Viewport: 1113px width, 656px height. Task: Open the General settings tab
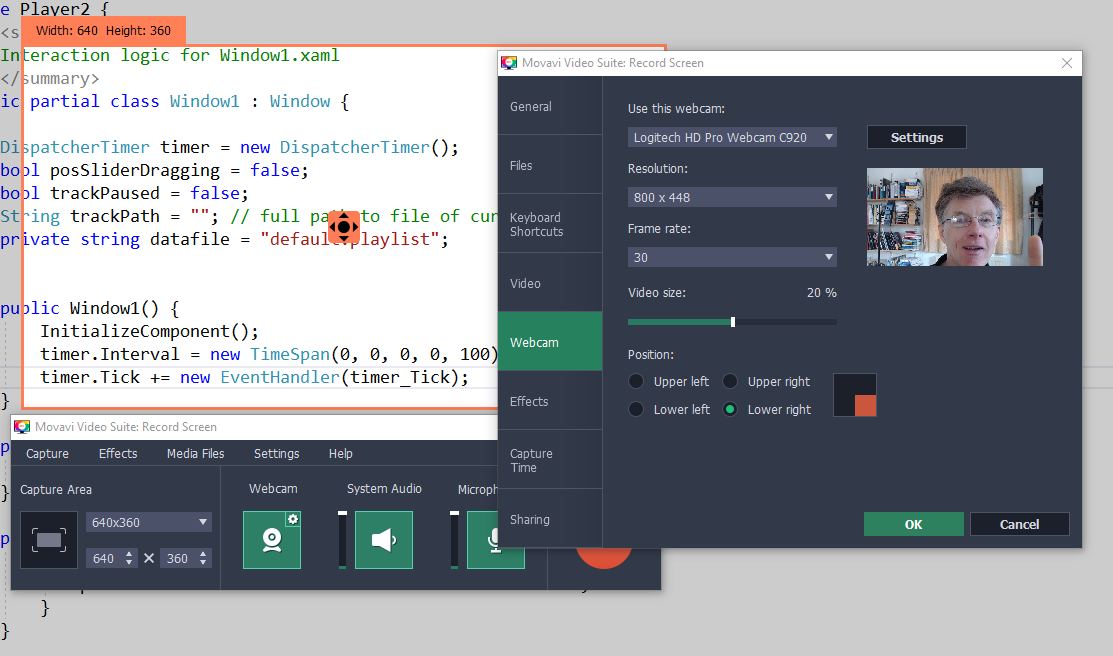(550, 106)
